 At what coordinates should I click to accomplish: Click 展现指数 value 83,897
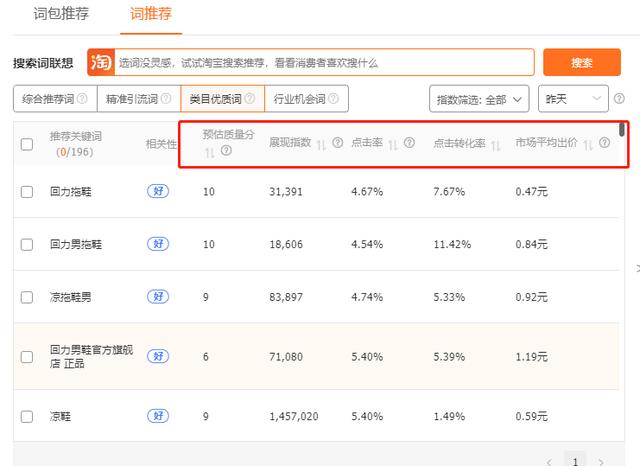pos(286,297)
